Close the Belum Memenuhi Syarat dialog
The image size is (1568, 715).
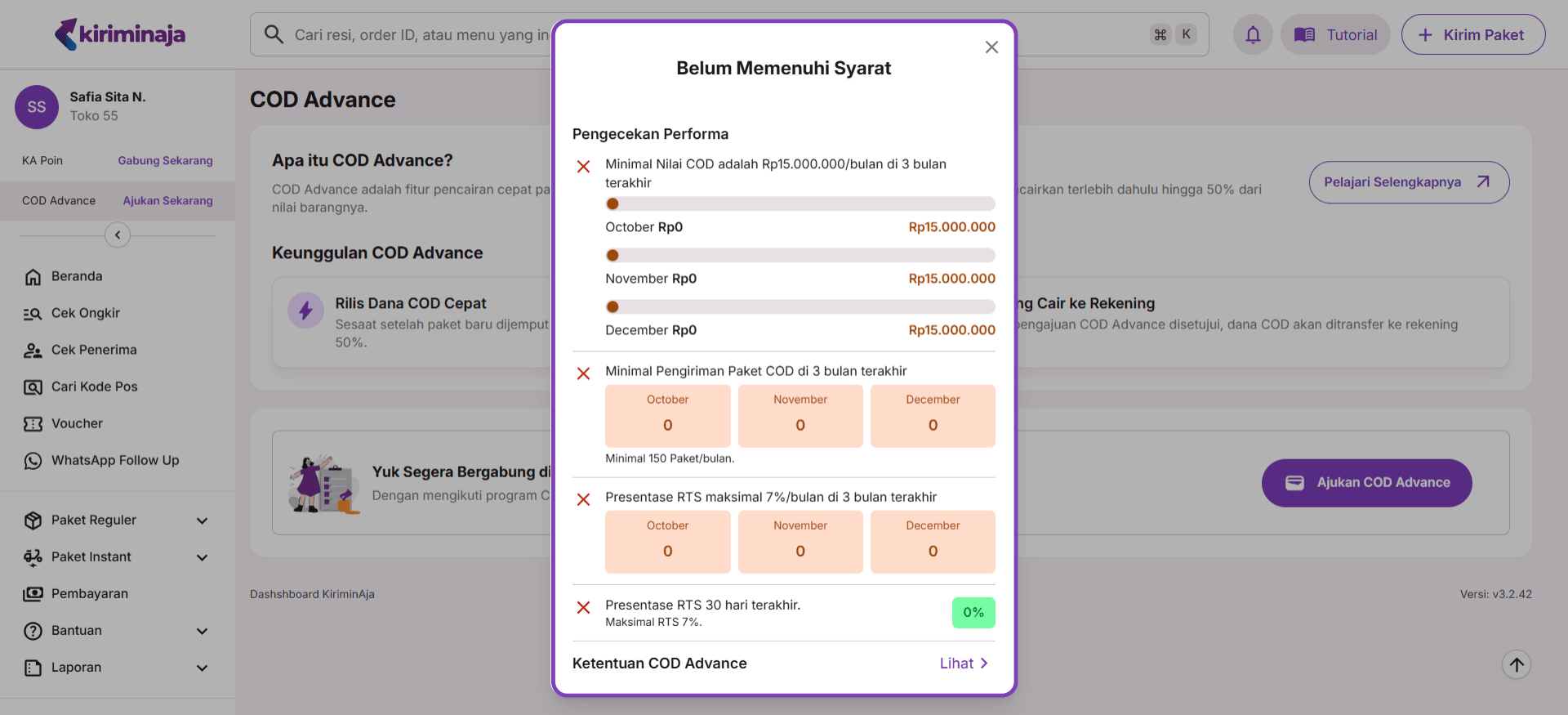click(991, 47)
